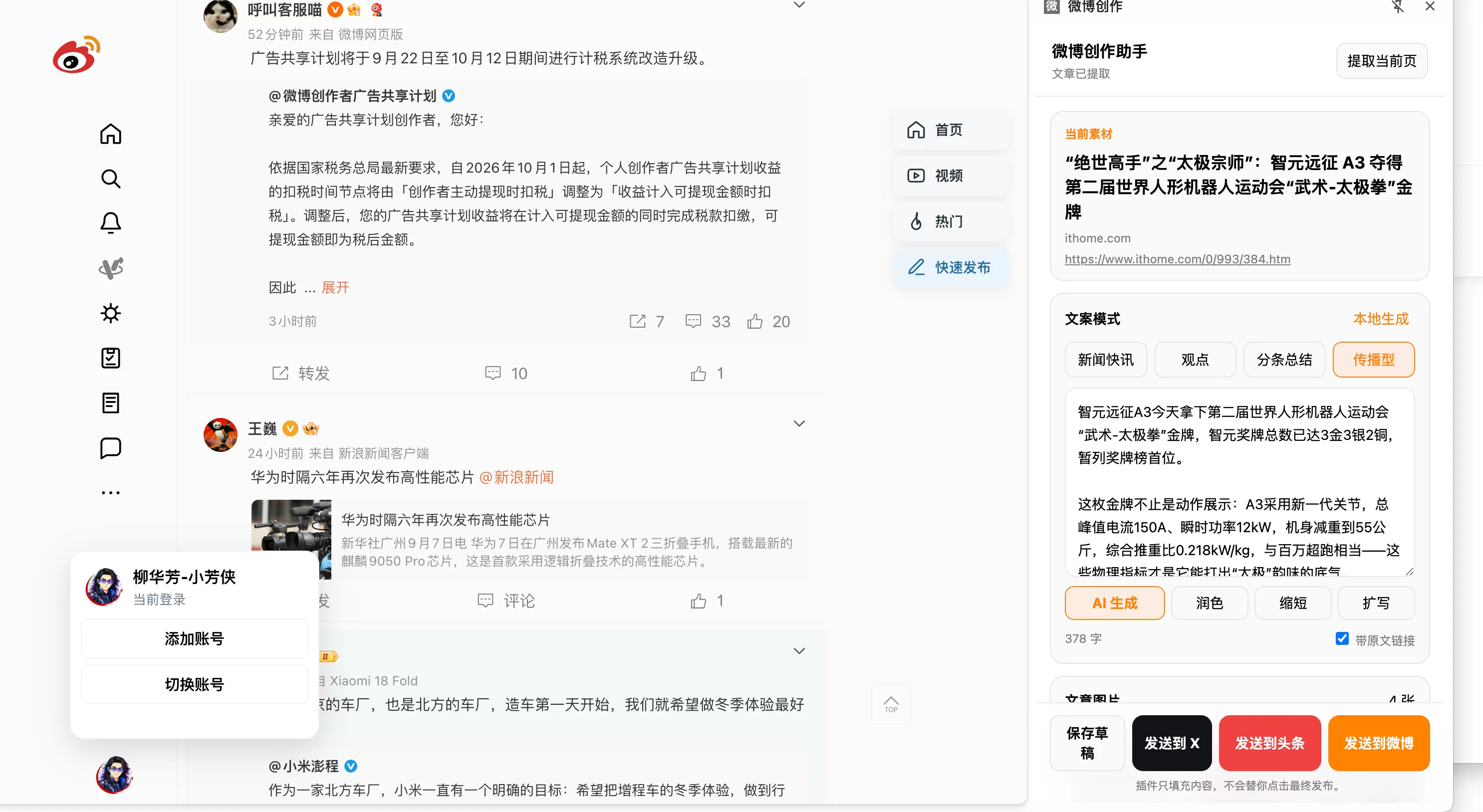This screenshot has width=1483, height=812.
Task: Select the 新闻快讯 copy mode
Action: [1105, 360]
